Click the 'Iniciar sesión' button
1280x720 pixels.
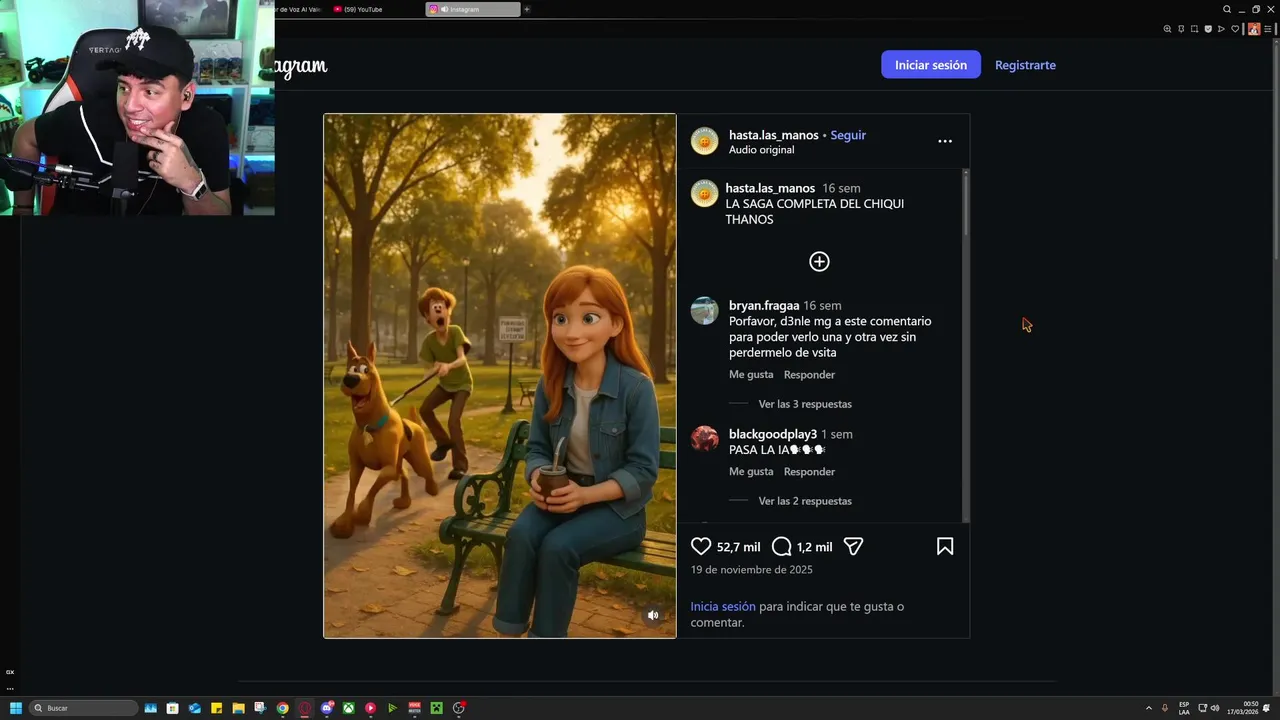[x=931, y=65]
